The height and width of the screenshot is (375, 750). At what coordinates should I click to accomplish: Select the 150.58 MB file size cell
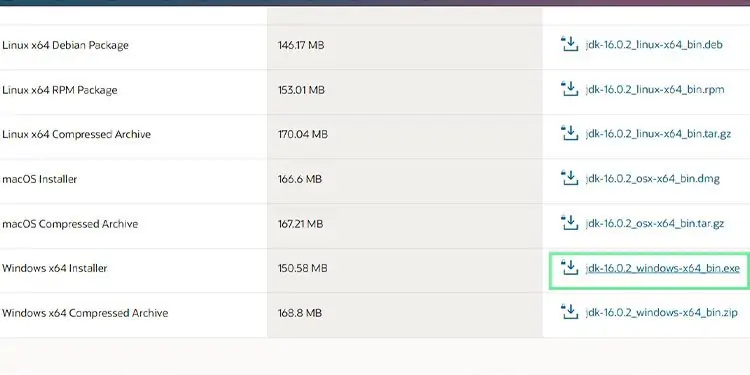pyautogui.click(x=302, y=268)
